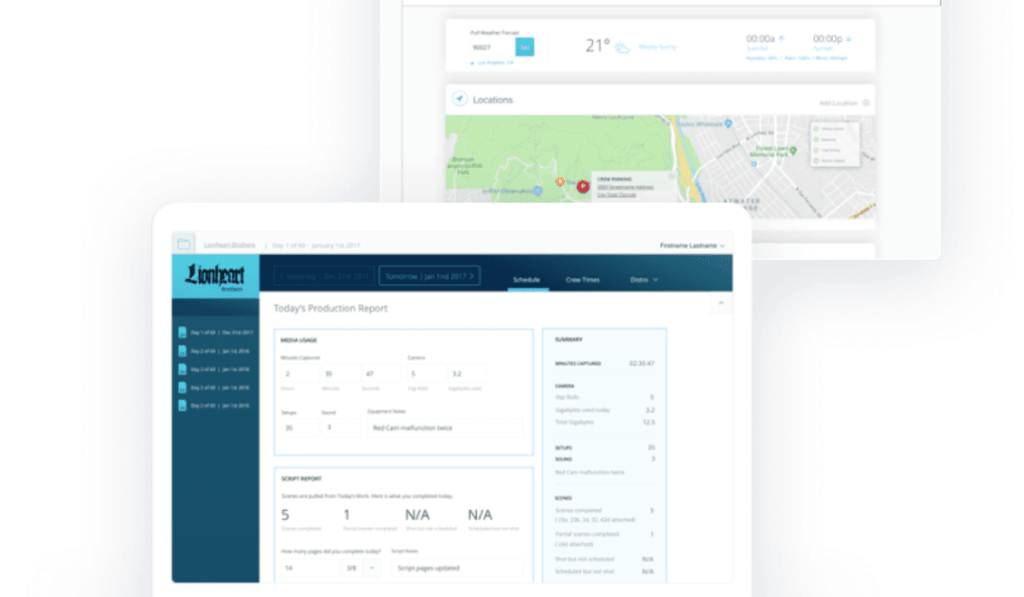1024x597 pixels.
Task: Click the Setups field showing 35
Action: (300, 428)
